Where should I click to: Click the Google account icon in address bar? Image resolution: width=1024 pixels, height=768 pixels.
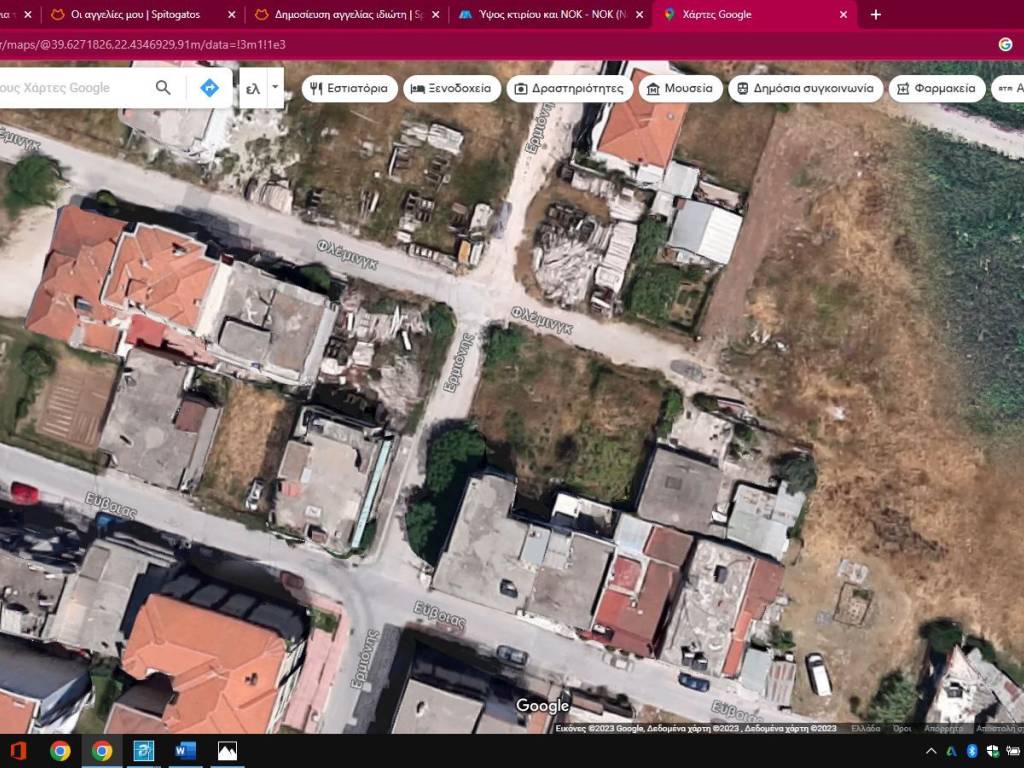pyautogui.click(x=1005, y=44)
